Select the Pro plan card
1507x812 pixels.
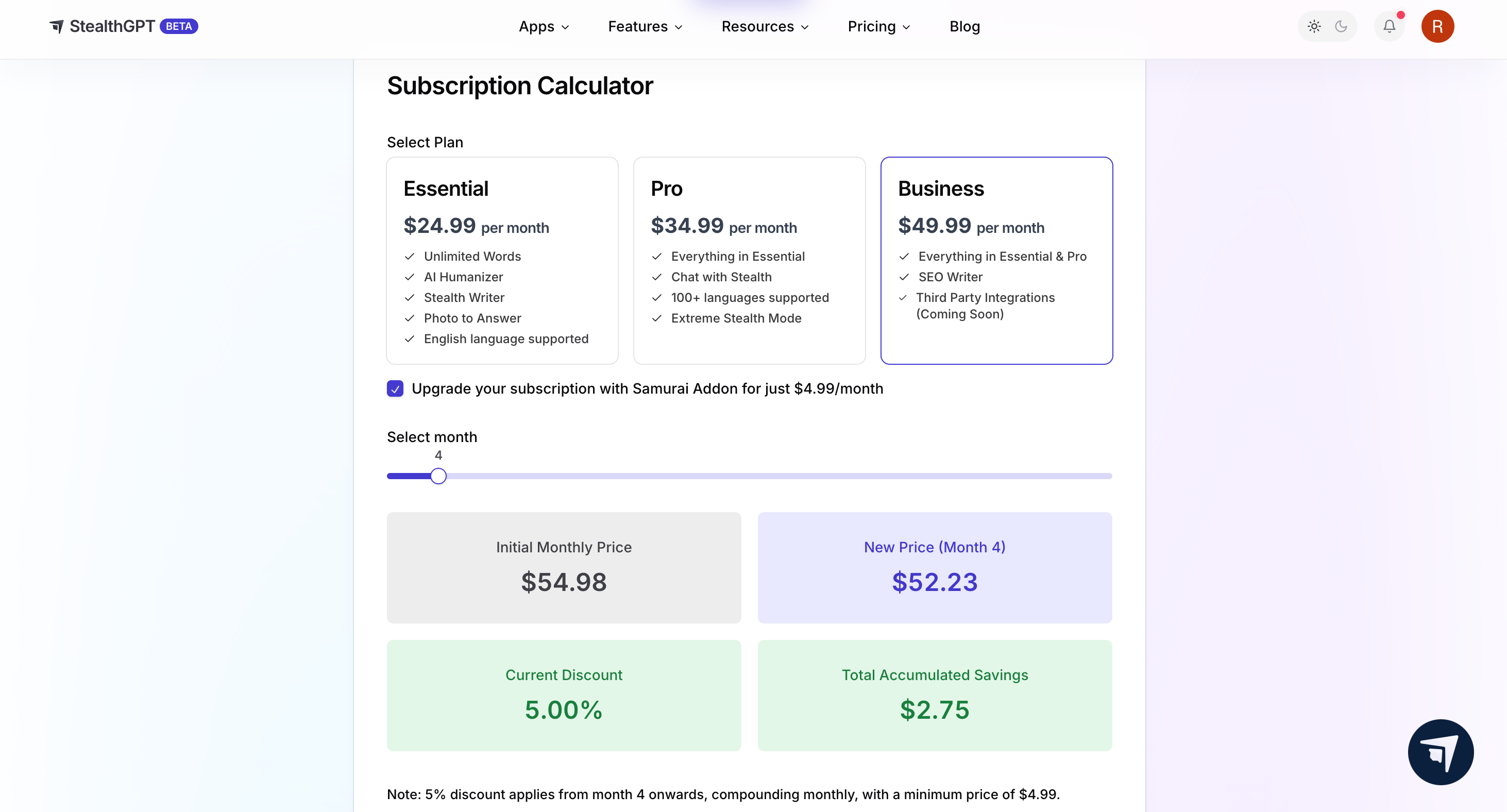749,260
